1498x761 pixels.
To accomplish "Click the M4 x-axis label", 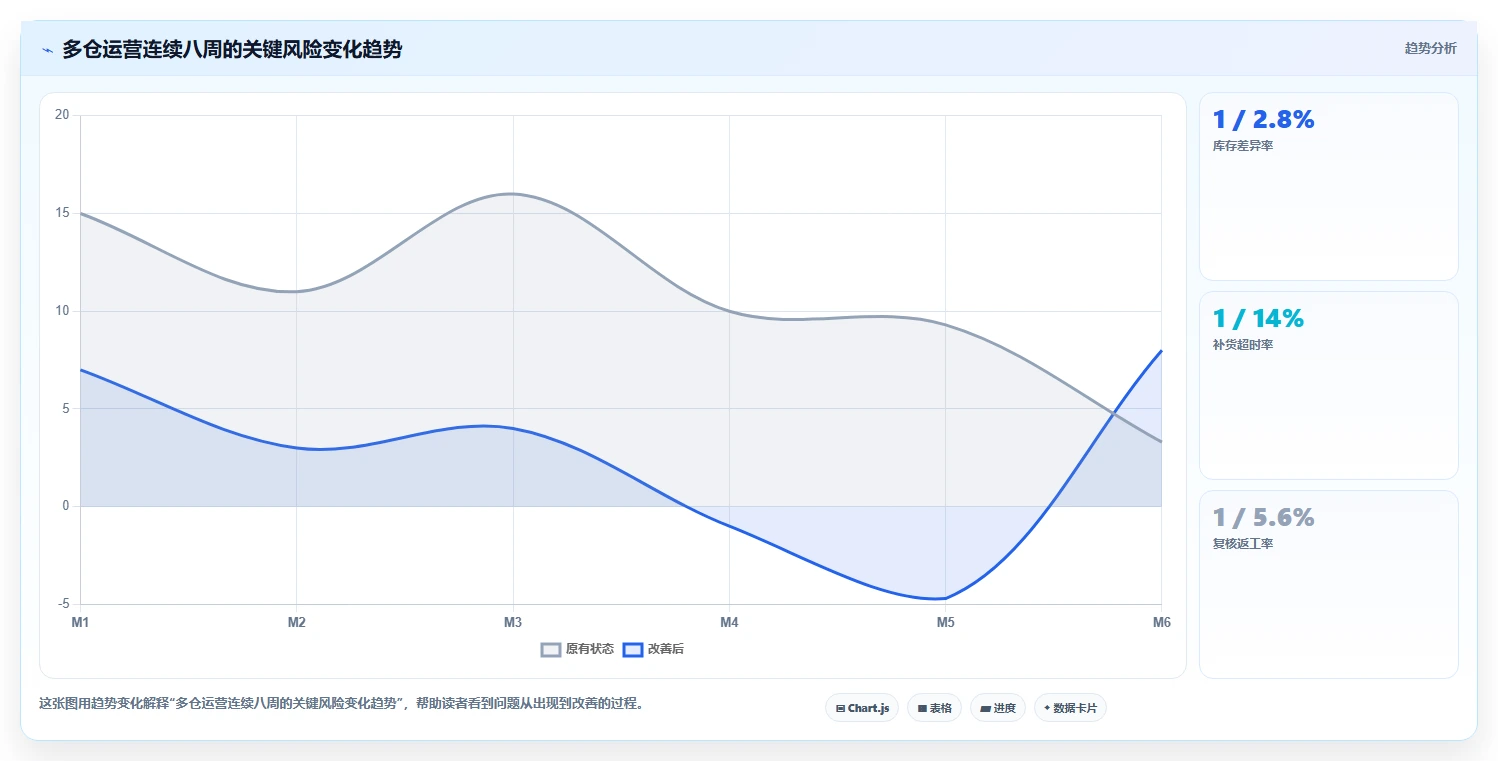I will (x=729, y=622).
